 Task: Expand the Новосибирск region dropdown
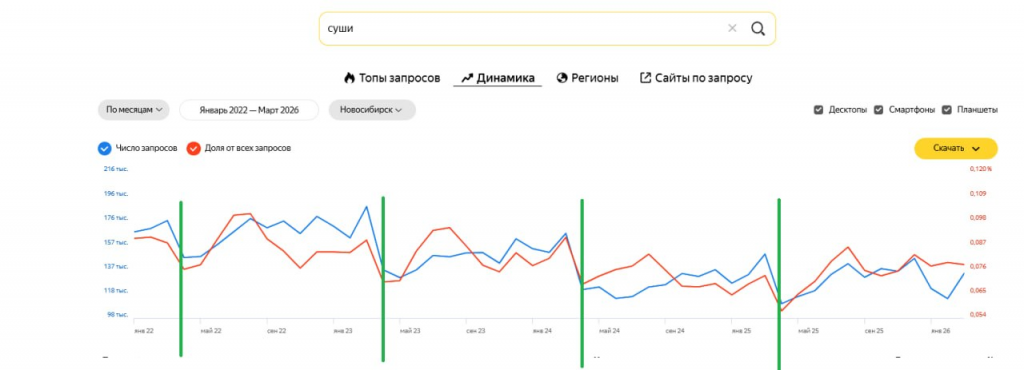tap(372, 110)
